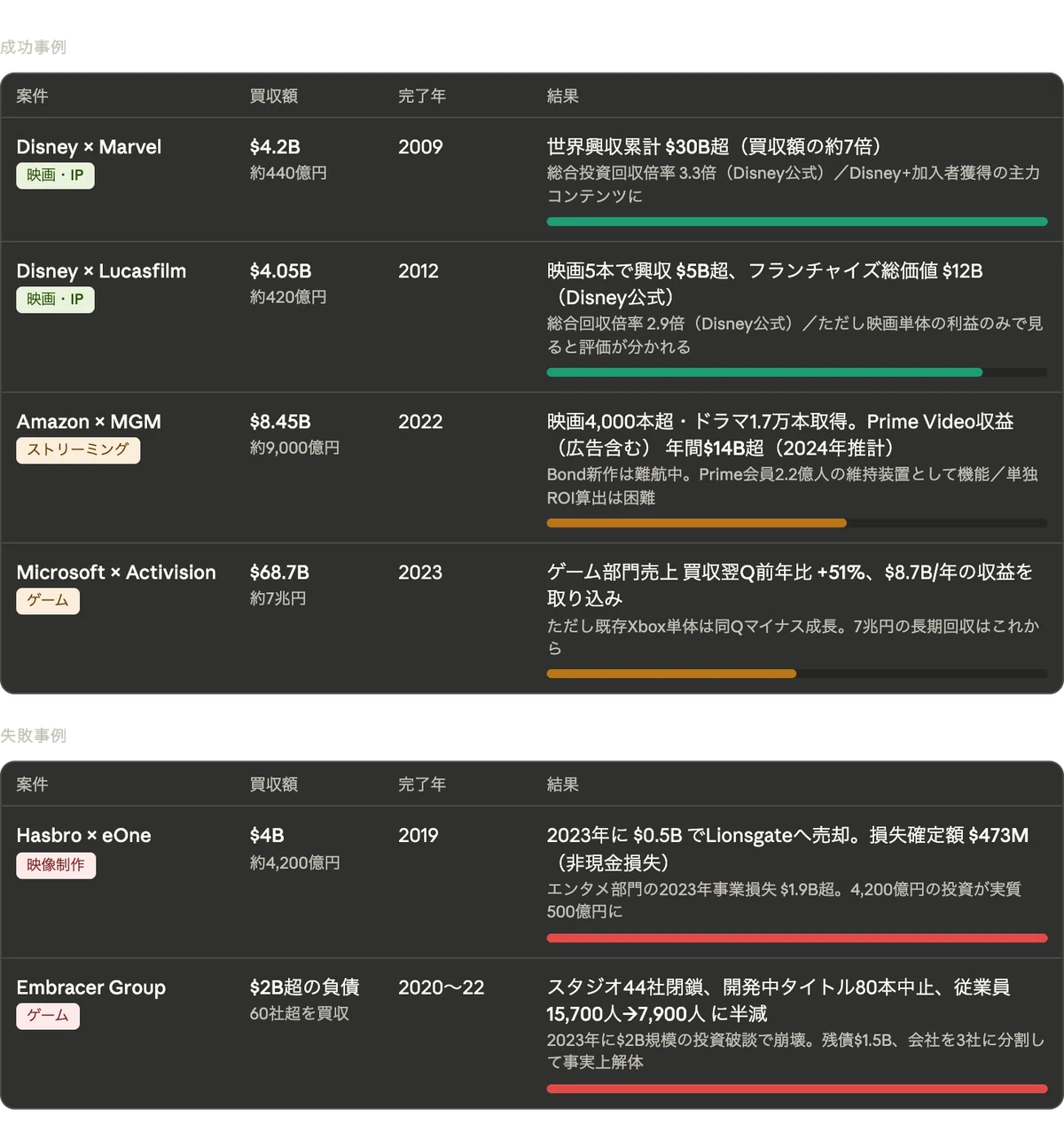
Task: Click the red progress bar in Embracer Group row
Action: tap(797, 1088)
